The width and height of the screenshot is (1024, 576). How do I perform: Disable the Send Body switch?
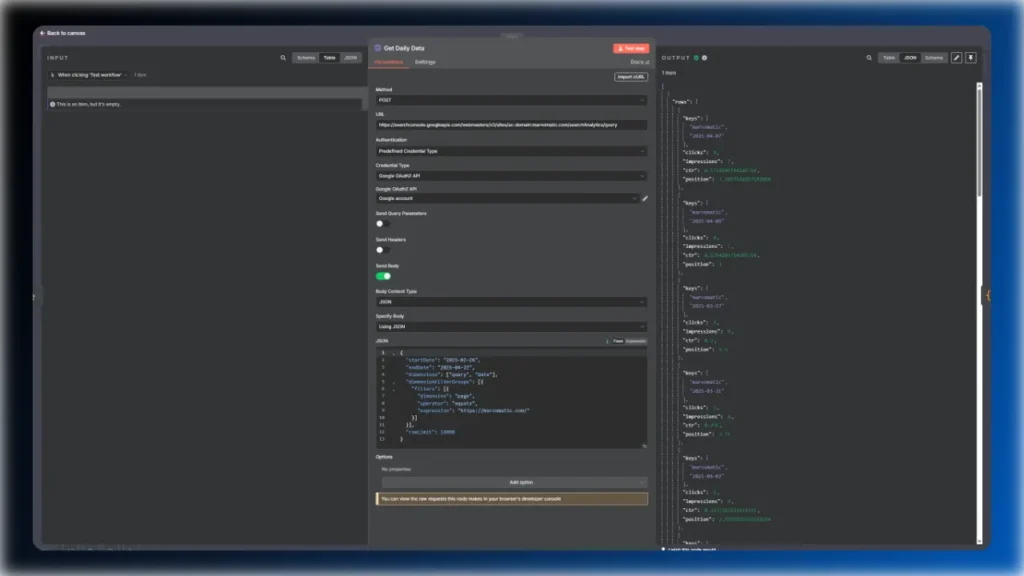tap(383, 276)
